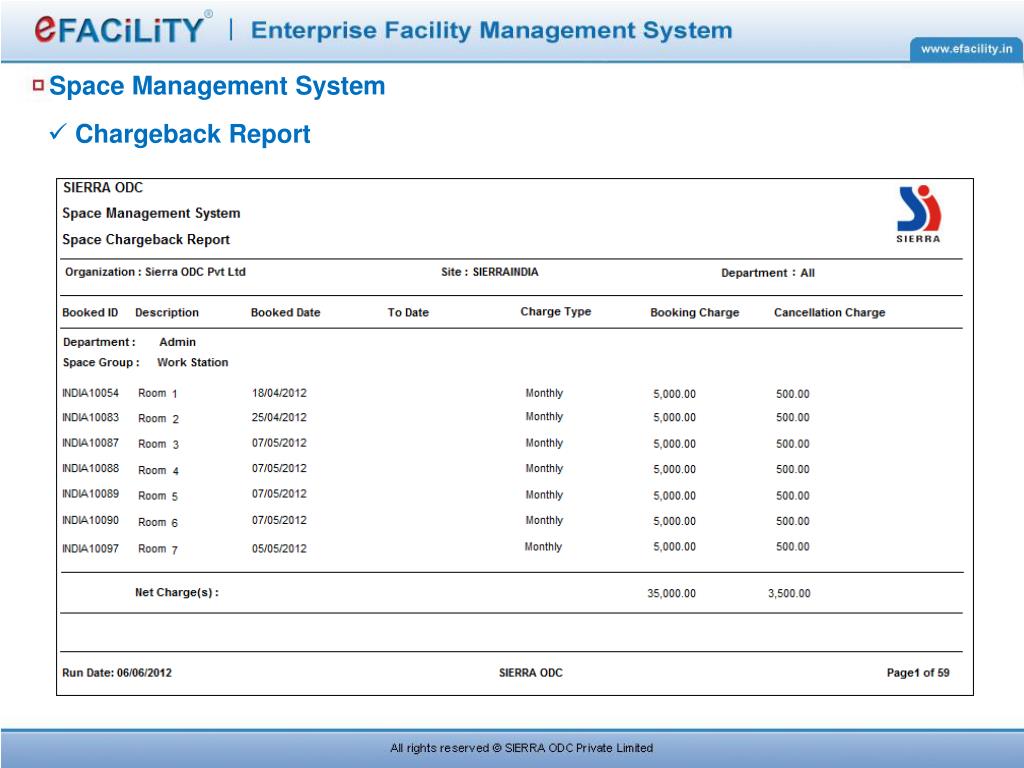
Task: Click the Booking Charge column header
Action: pos(695,312)
